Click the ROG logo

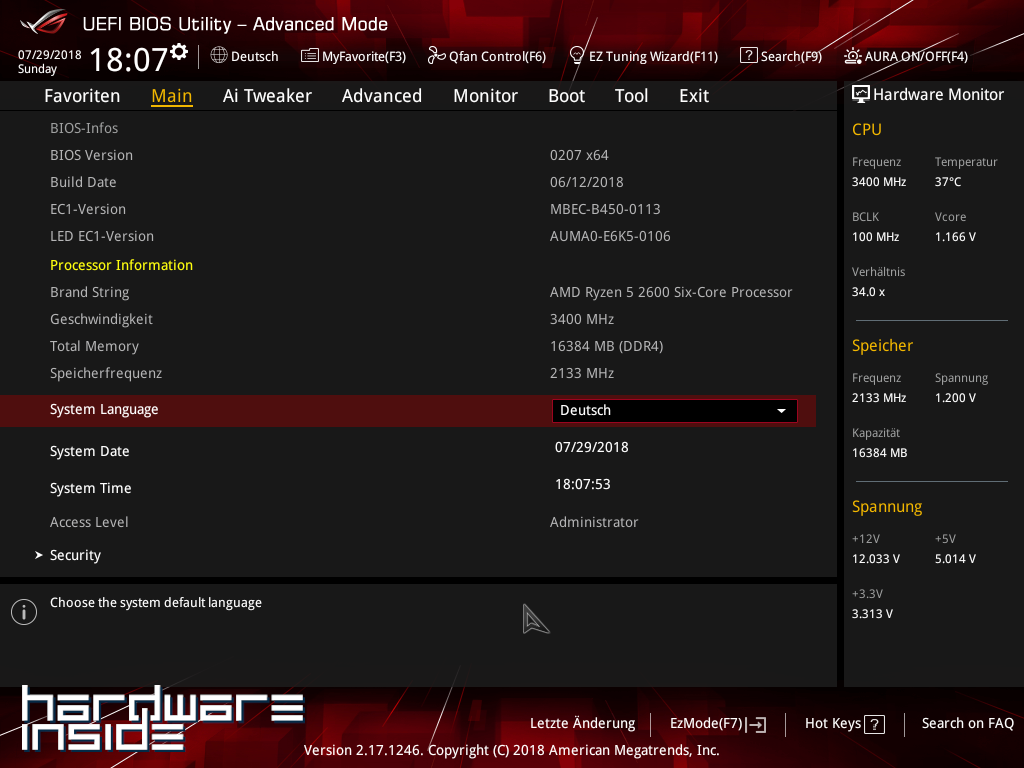(x=44, y=23)
